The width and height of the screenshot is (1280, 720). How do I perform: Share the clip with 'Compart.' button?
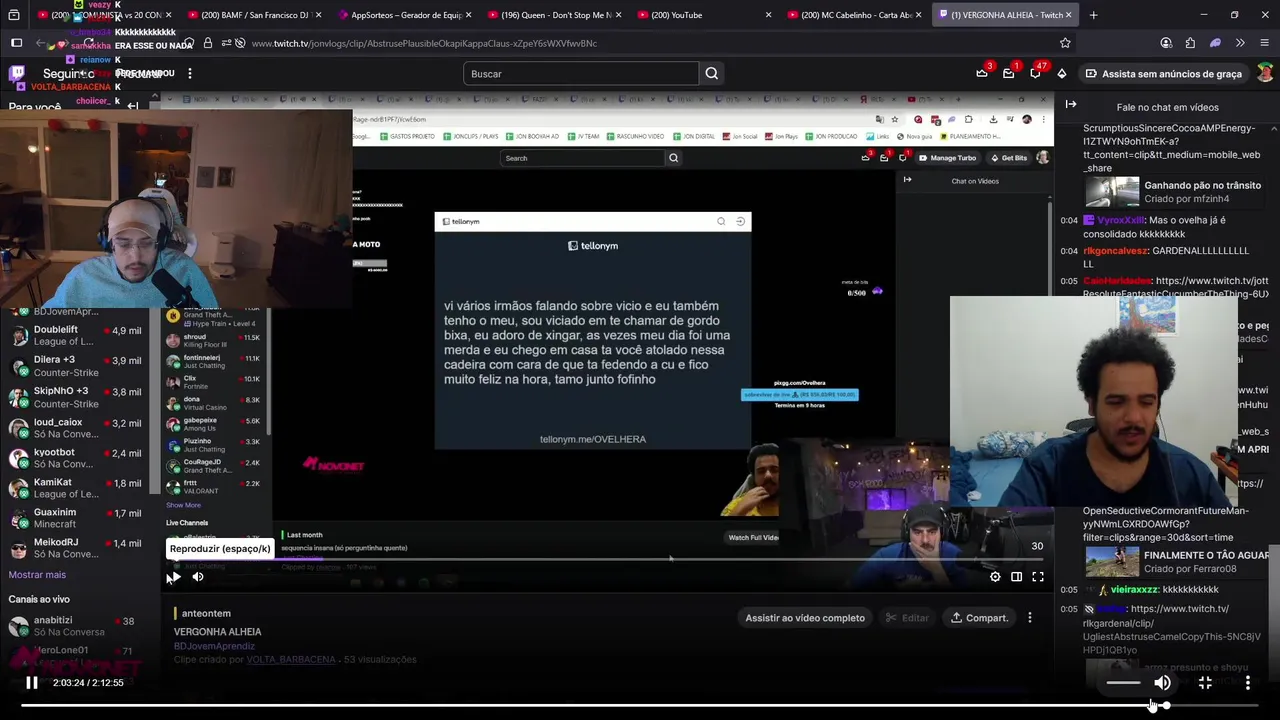(979, 618)
